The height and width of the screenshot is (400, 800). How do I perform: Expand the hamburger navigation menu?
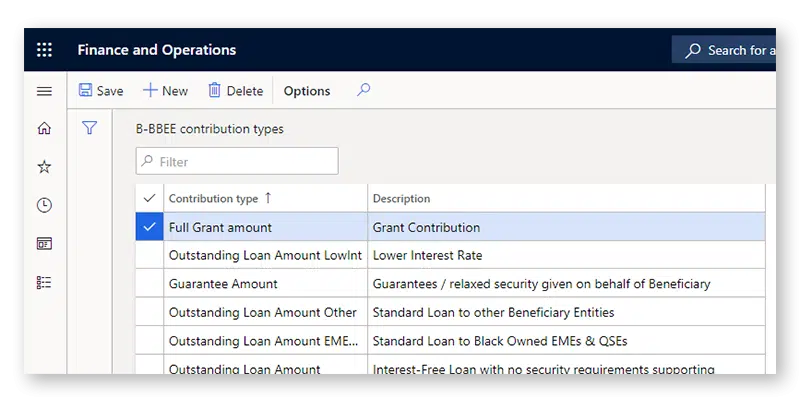(x=44, y=91)
